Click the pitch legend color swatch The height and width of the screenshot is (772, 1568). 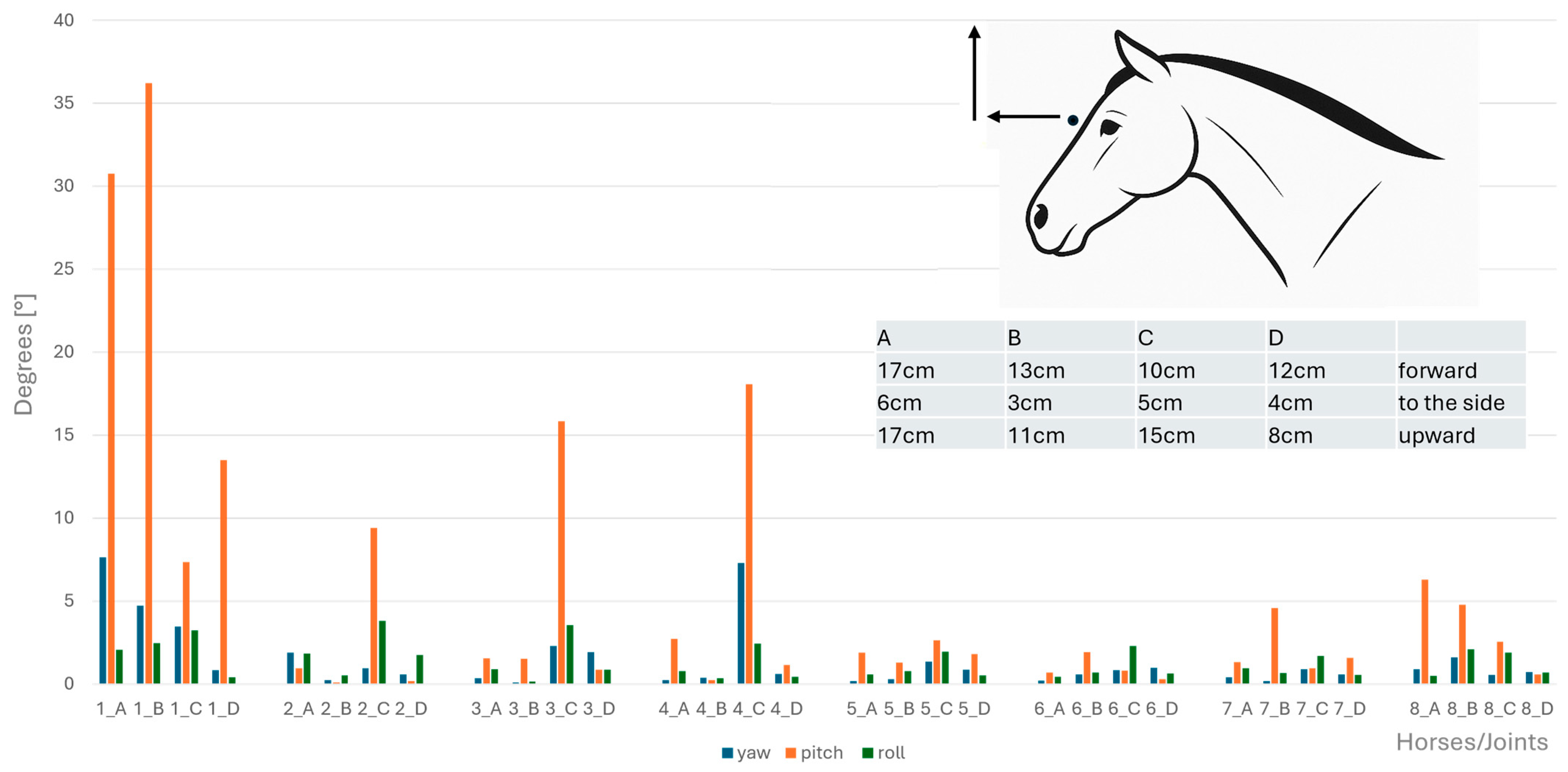pos(791,753)
